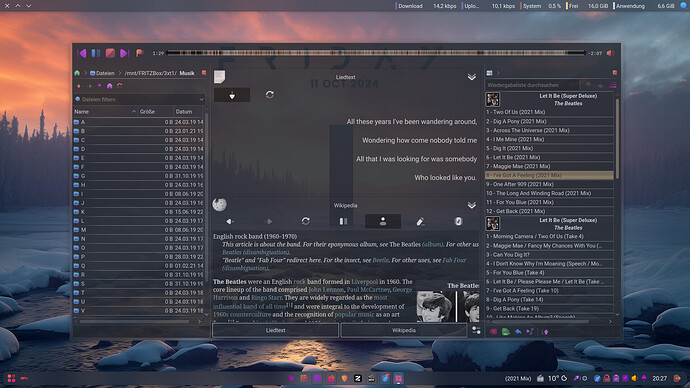The image size is (690, 388).
Task: Show the Wikipedia composer page via the pen icon
Action: pyautogui.click(x=420, y=221)
